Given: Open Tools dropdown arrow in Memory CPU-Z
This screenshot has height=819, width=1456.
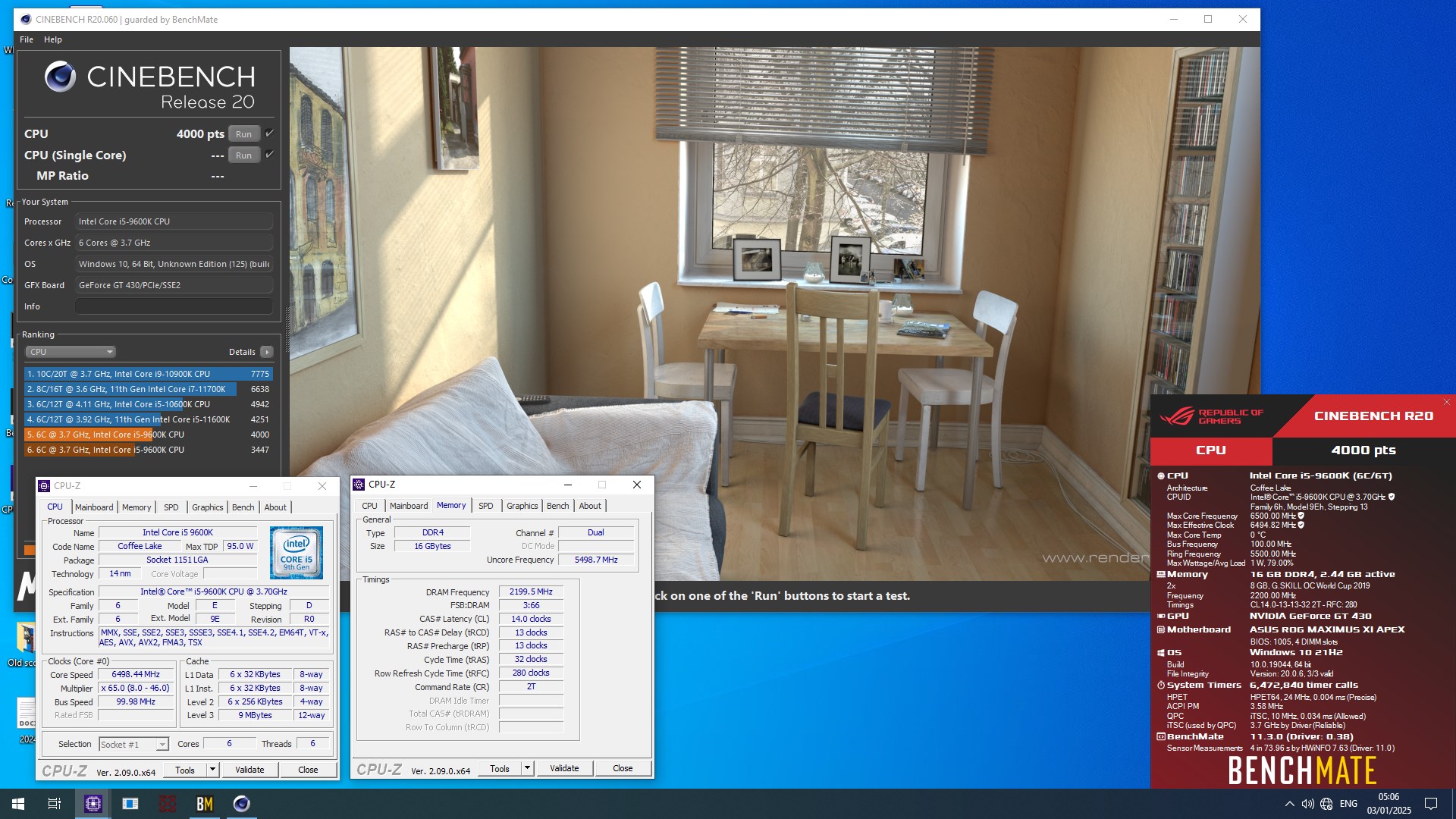Looking at the screenshot, I should 527,768.
